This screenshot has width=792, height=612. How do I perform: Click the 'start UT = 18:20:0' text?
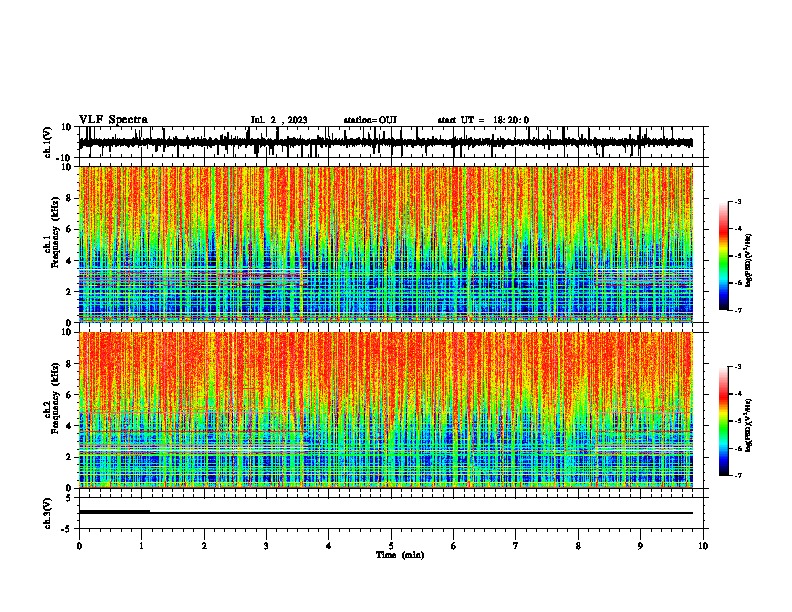tap(483, 120)
